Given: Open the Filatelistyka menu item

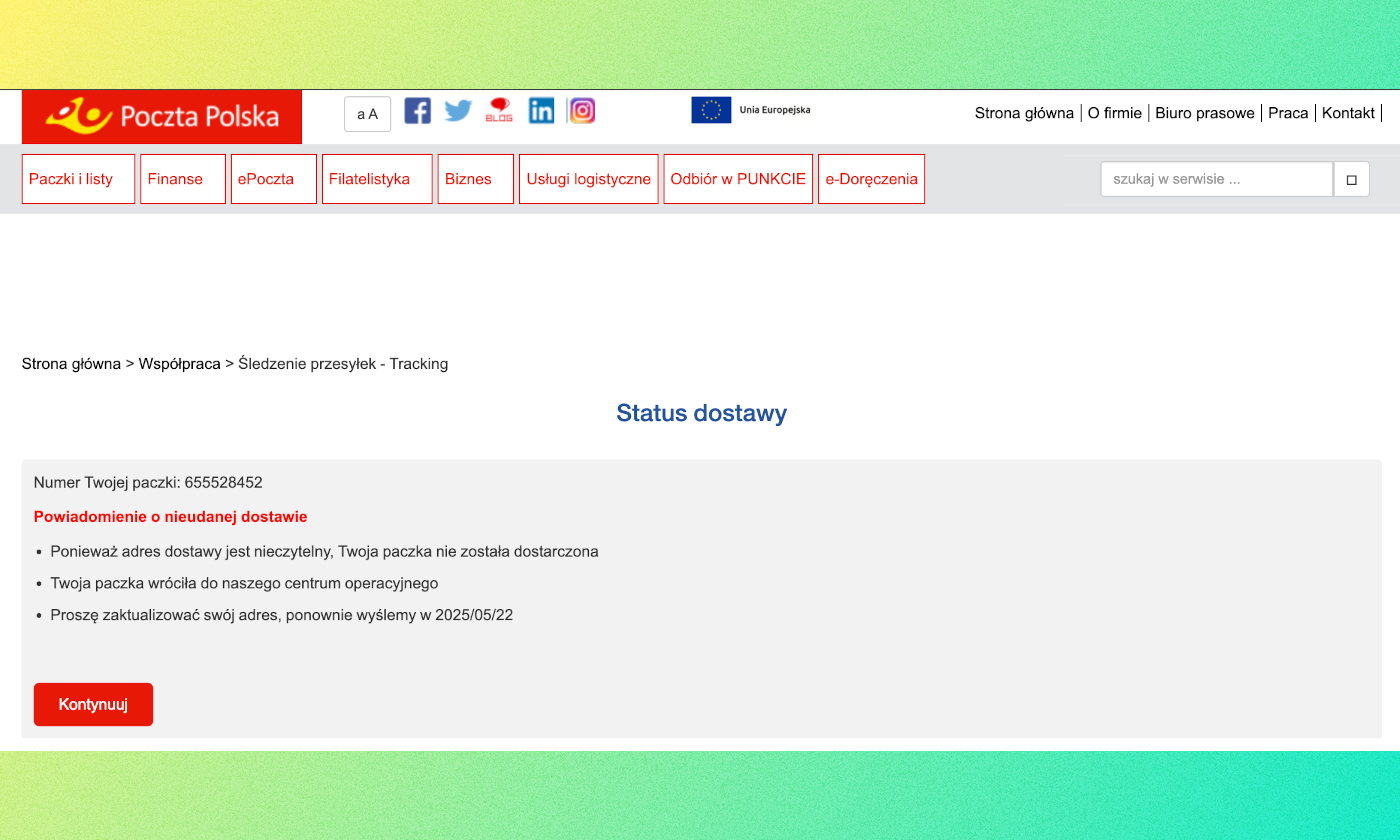Looking at the screenshot, I should click(377, 179).
